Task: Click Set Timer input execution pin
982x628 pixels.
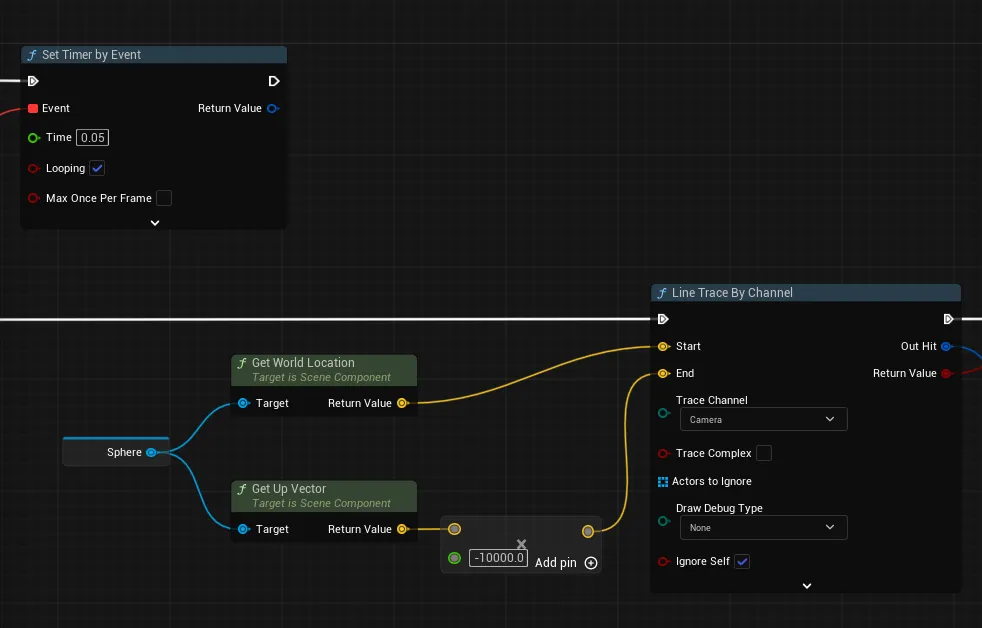Action: pyautogui.click(x=33, y=81)
